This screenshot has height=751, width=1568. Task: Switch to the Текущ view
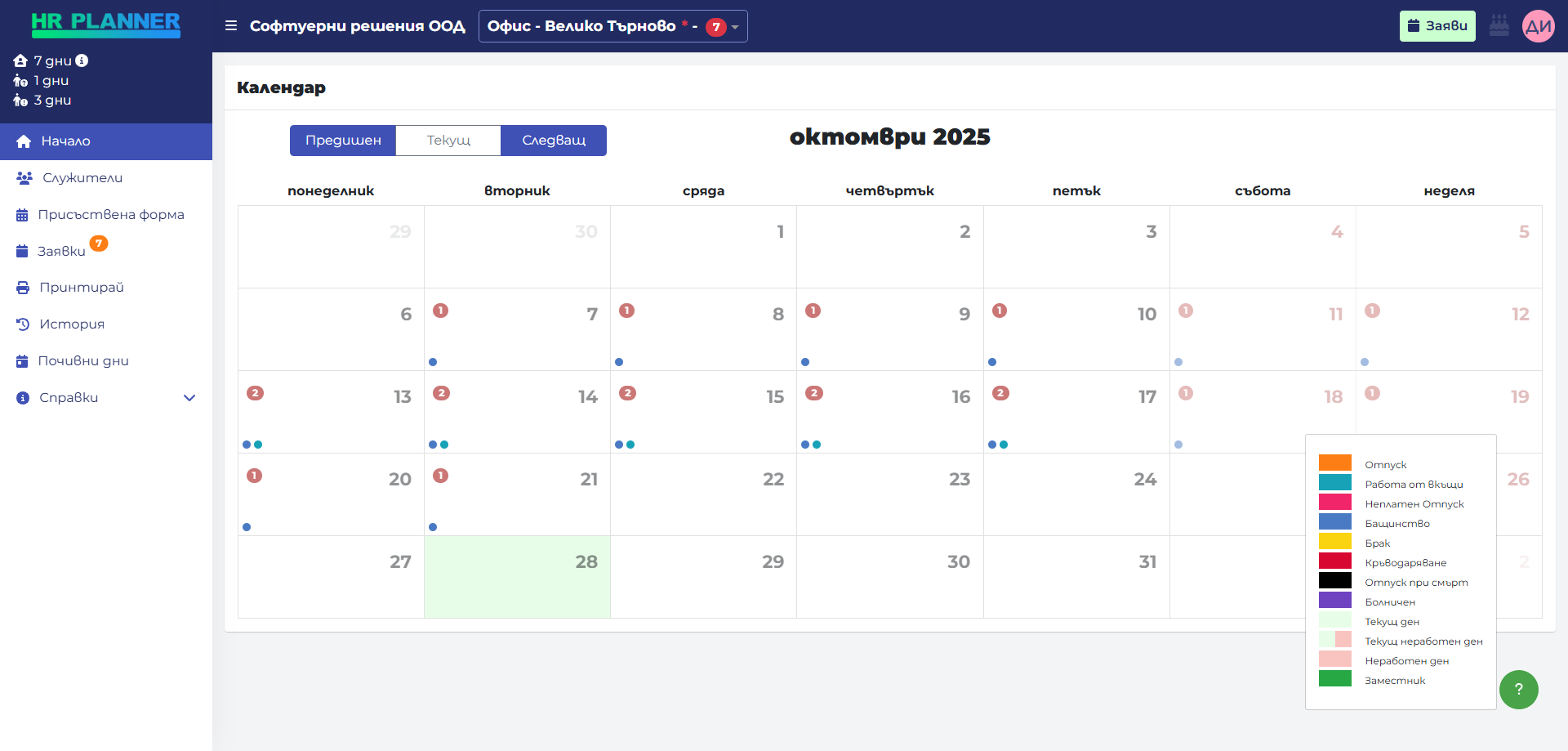pyautogui.click(x=448, y=140)
